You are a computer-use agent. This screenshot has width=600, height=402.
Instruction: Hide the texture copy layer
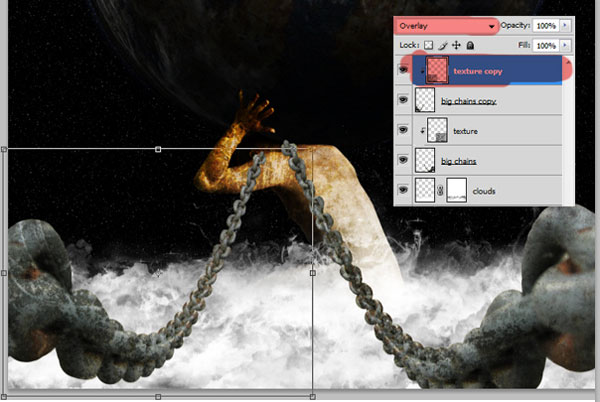tap(403, 70)
